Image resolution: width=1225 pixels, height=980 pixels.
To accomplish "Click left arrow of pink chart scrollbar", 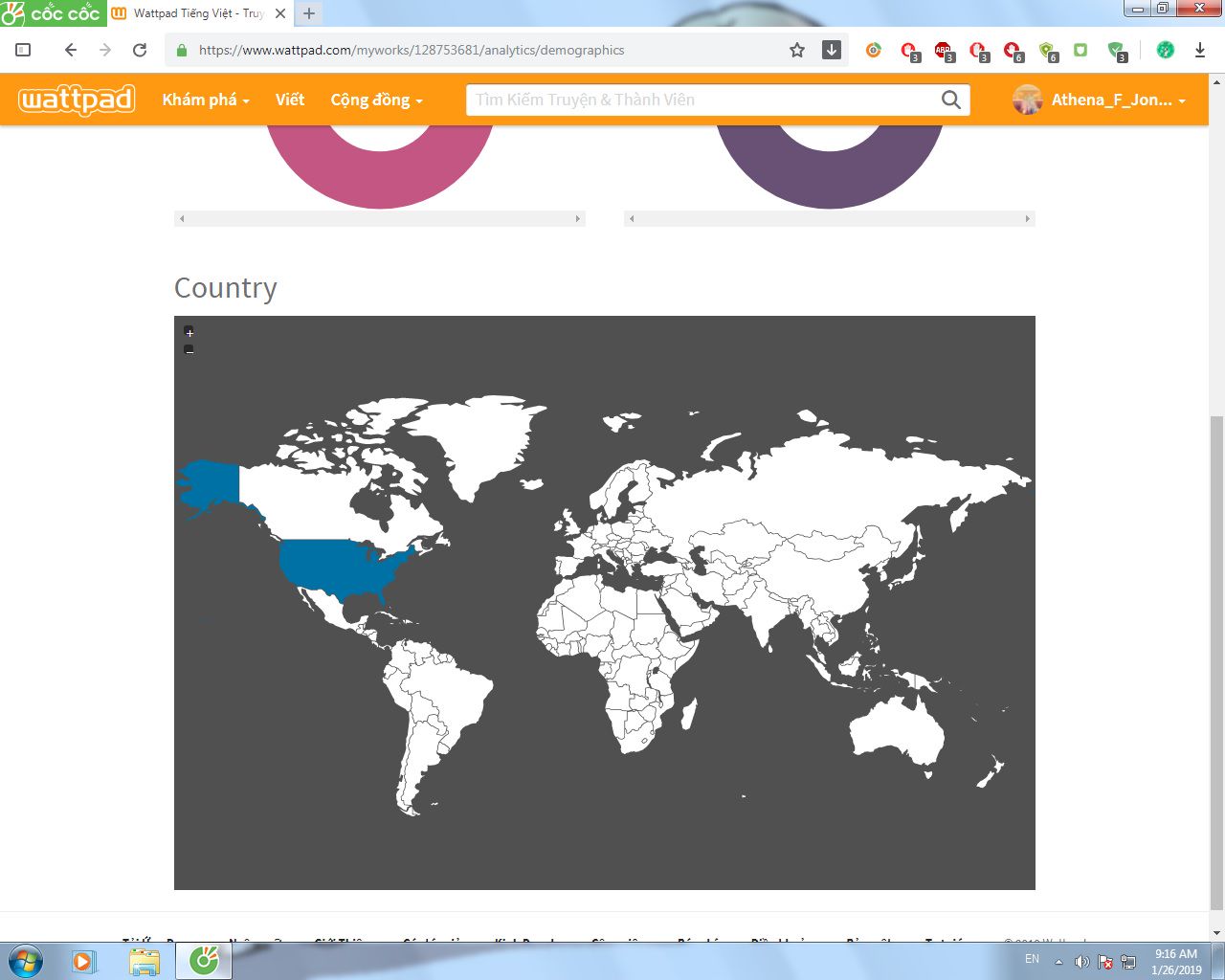I will coord(182,219).
